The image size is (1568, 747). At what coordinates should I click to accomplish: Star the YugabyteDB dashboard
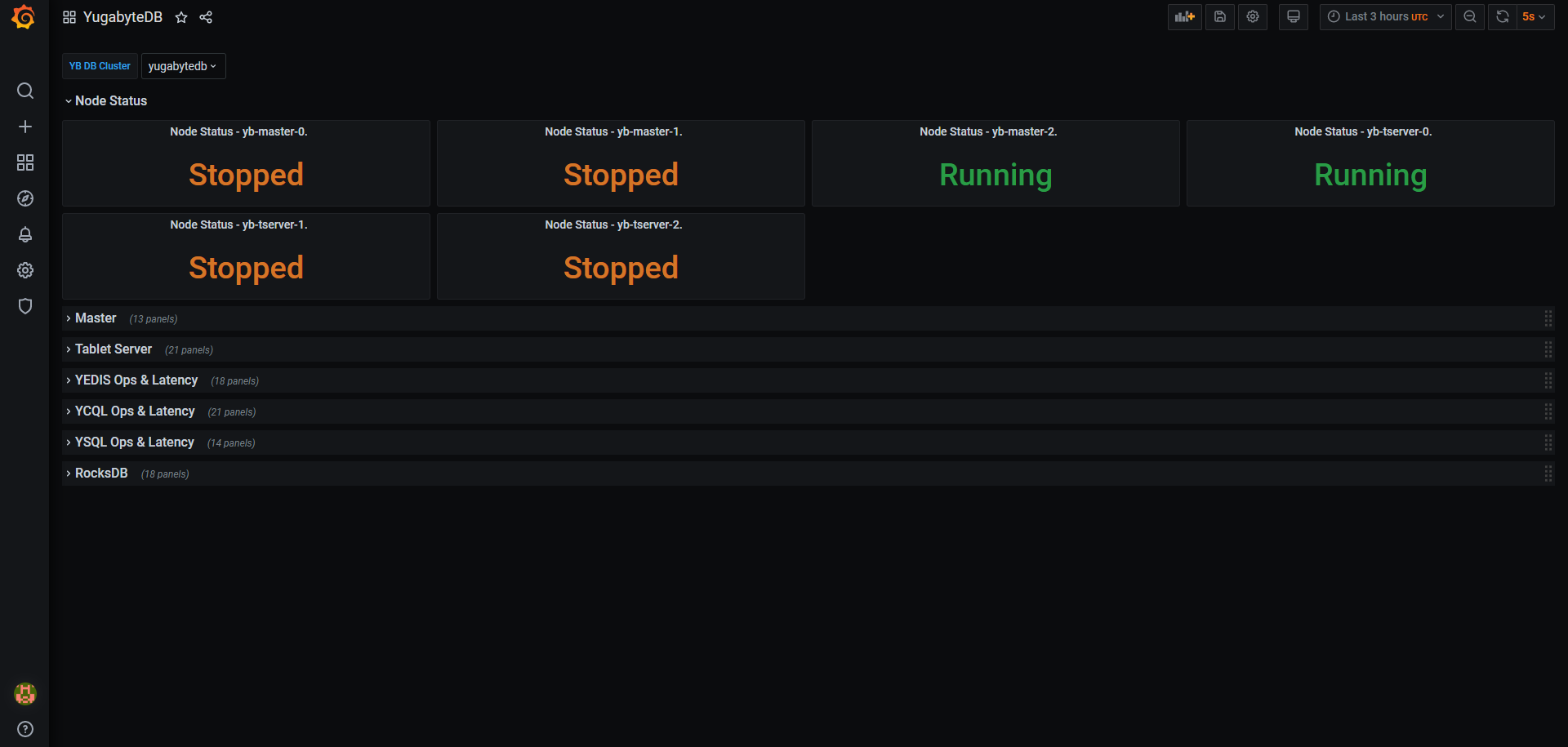[181, 17]
